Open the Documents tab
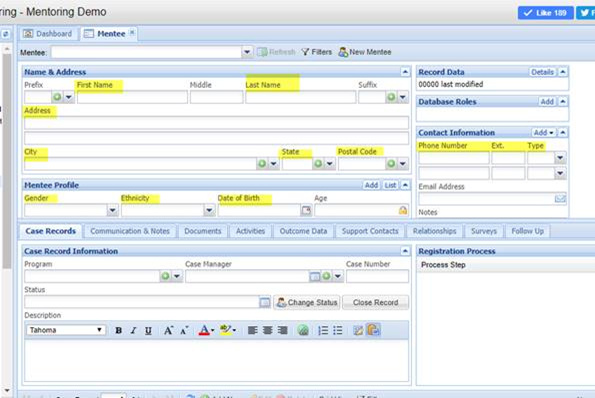595x398 pixels. pyautogui.click(x=203, y=231)
